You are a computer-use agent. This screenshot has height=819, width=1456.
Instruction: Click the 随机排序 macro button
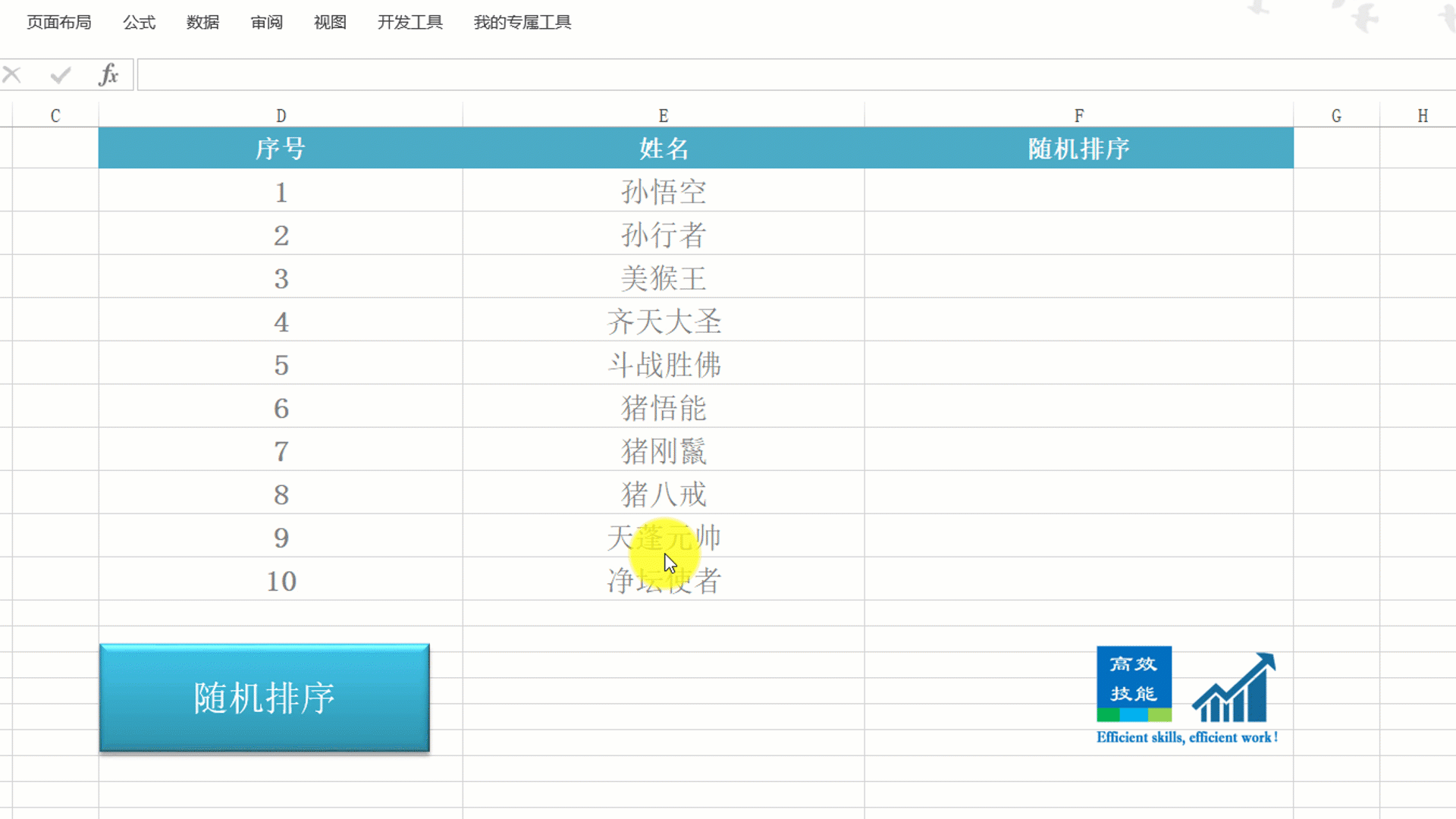(x=265, y=698)
